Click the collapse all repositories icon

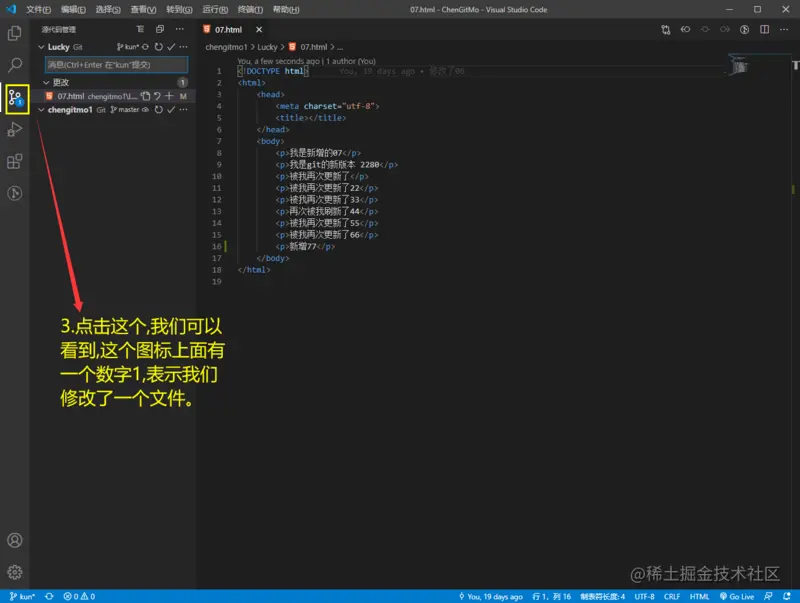(x=160, y=29)
